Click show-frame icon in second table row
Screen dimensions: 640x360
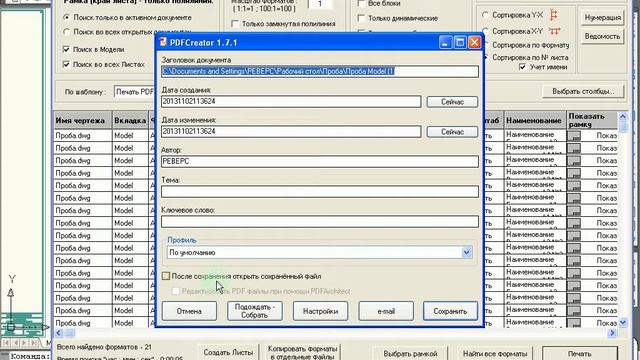coord(574,148)
